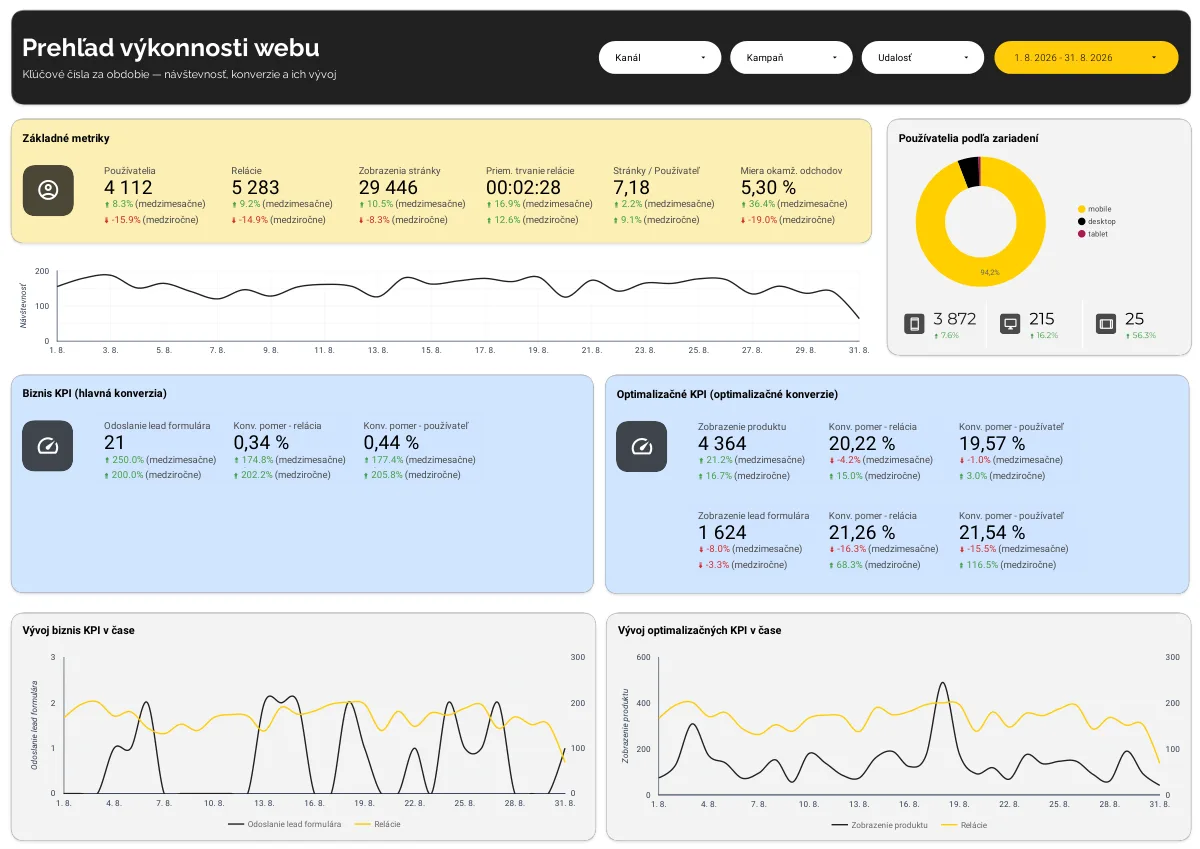1200x849 pixels.
Task: Click the conversion rate value 21,26 %
Action: click(861, 532)
